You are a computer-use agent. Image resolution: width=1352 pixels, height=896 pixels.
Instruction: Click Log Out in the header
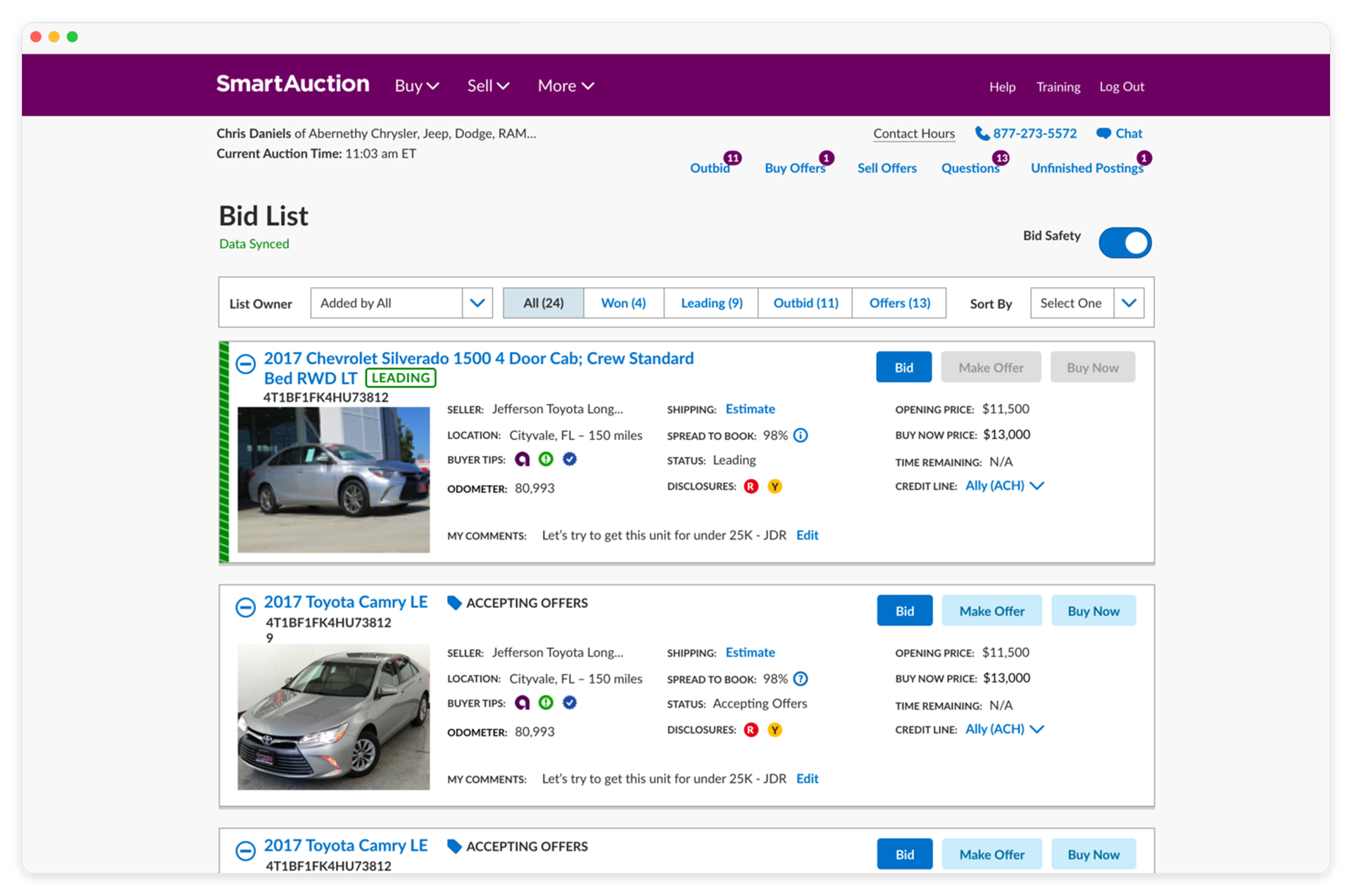[1121, 87]
